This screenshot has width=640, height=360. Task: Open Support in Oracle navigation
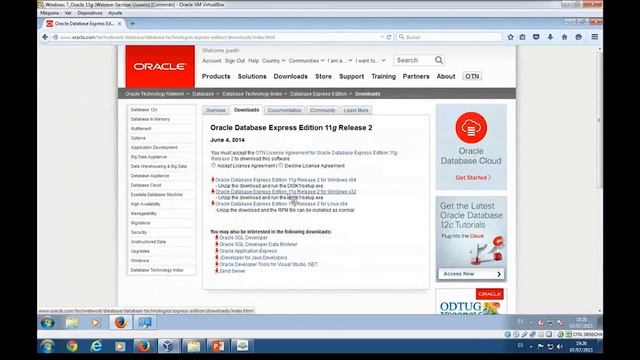pos(351,76)
